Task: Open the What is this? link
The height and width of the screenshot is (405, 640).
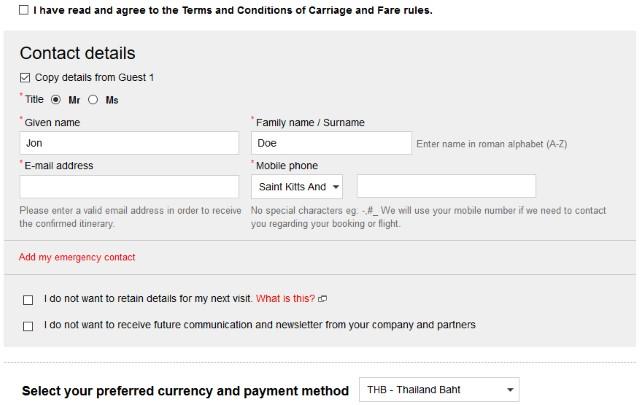Action: [x=285, y=298]
